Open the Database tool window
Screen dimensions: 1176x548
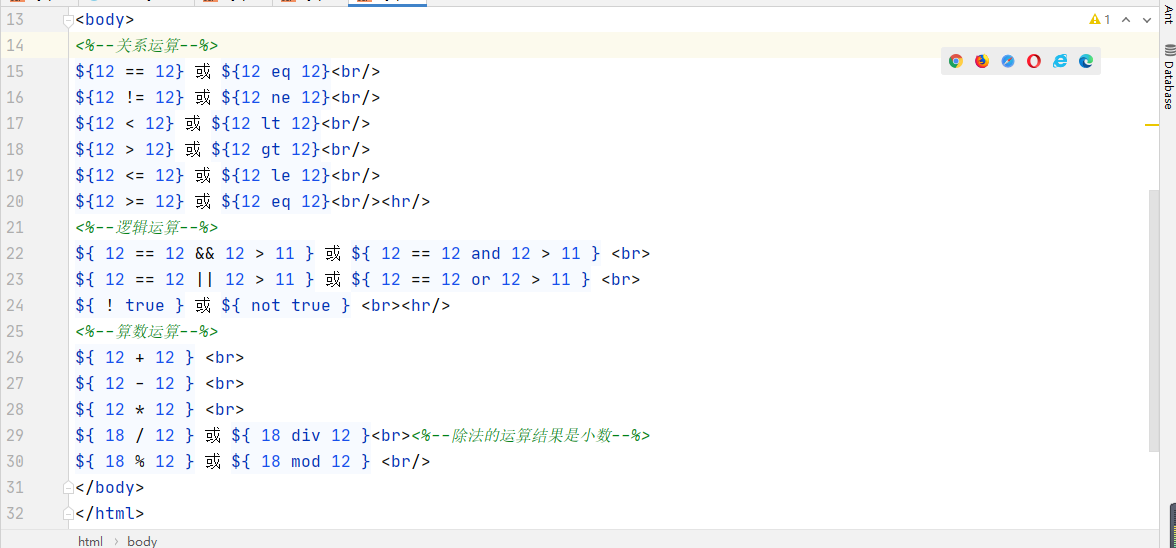[1168, 77]
